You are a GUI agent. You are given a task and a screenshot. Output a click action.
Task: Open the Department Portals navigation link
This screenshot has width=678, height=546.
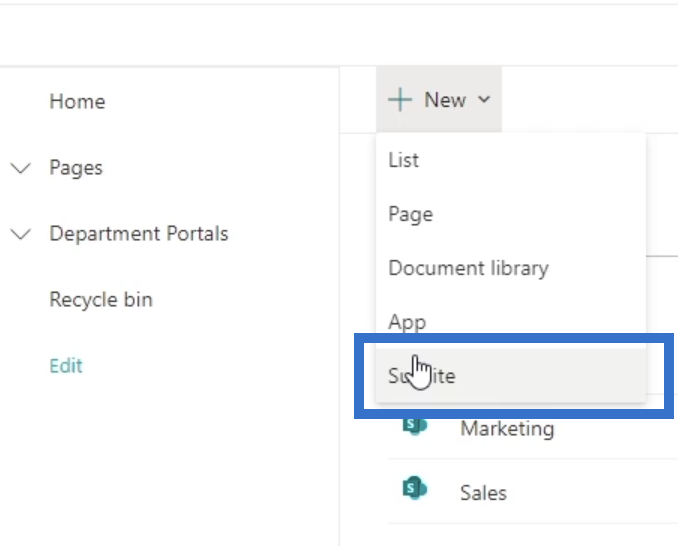(x=139, y=234)
